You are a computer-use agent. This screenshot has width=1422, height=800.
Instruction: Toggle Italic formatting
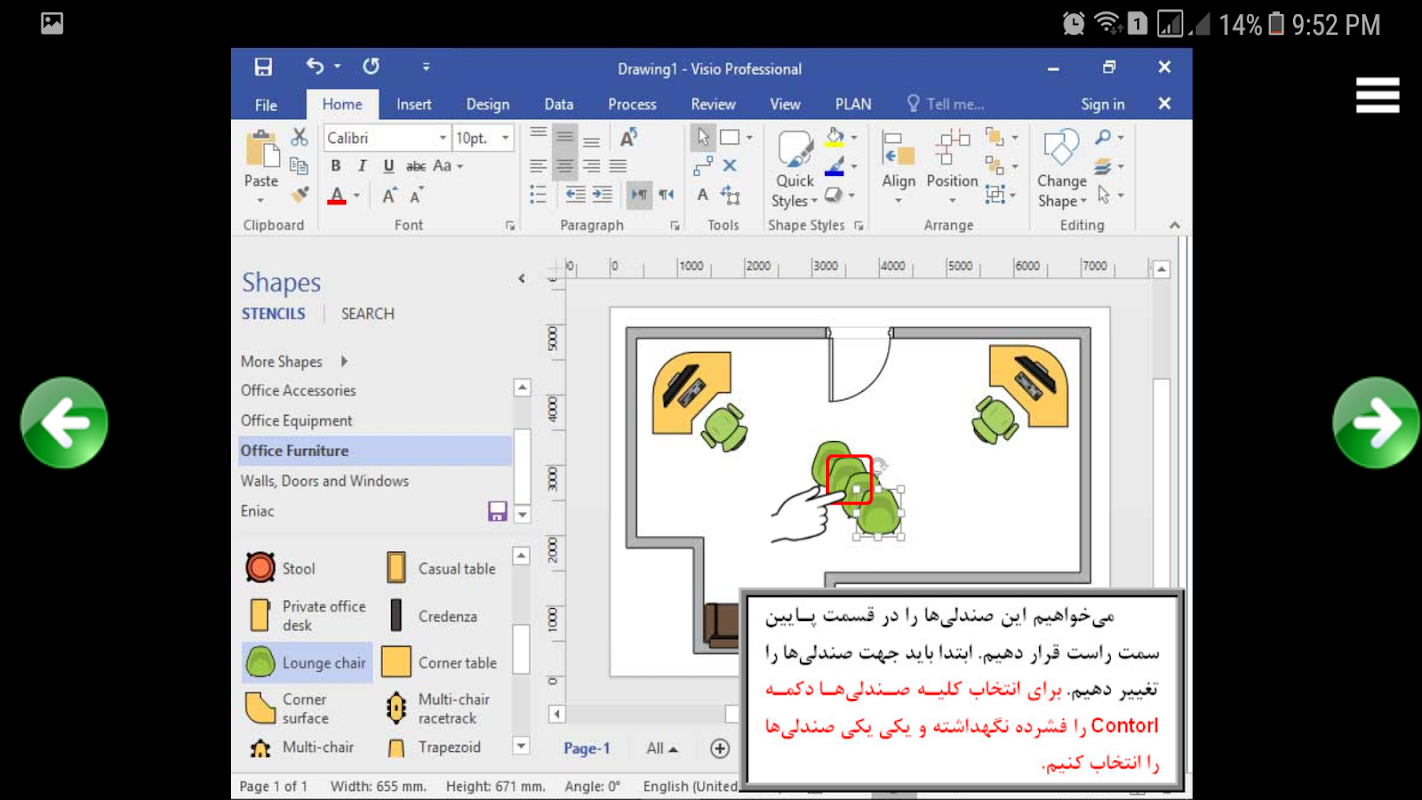coord(362,166)
